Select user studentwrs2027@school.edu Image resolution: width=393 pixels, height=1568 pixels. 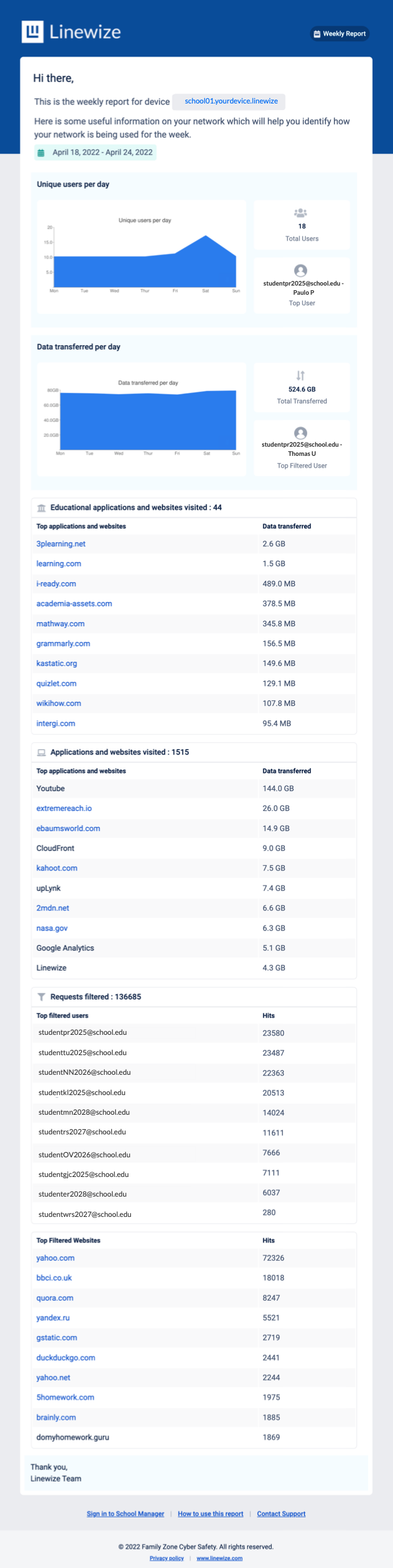coord(85,1215)
